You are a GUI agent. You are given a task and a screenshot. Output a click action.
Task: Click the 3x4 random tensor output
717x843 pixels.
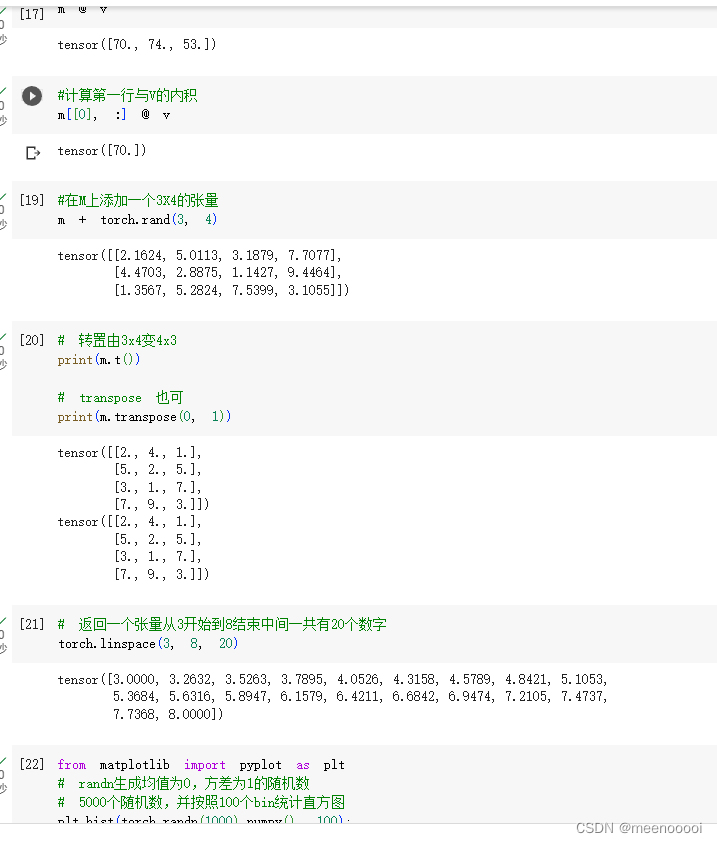pyautogui.click(x=204, y=273)
